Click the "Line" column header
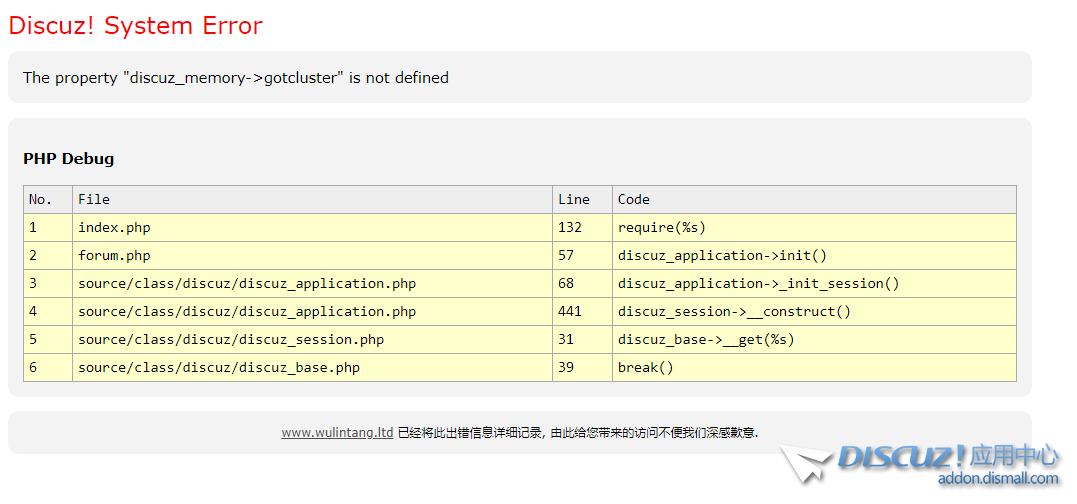This screenshot has height=504, width=1077. pos(574,199)
